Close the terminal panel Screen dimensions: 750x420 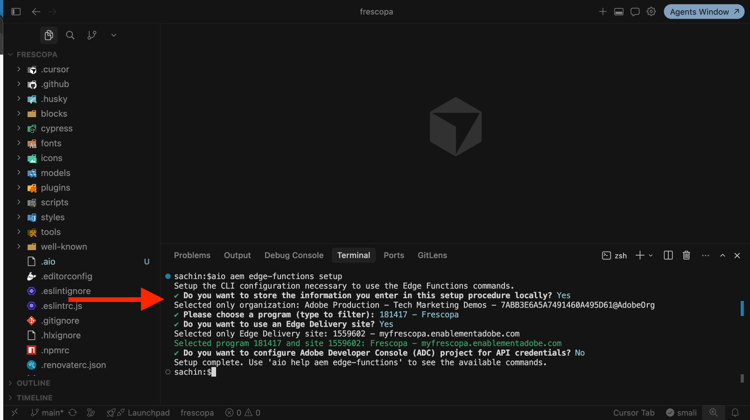tap(737, 256)
